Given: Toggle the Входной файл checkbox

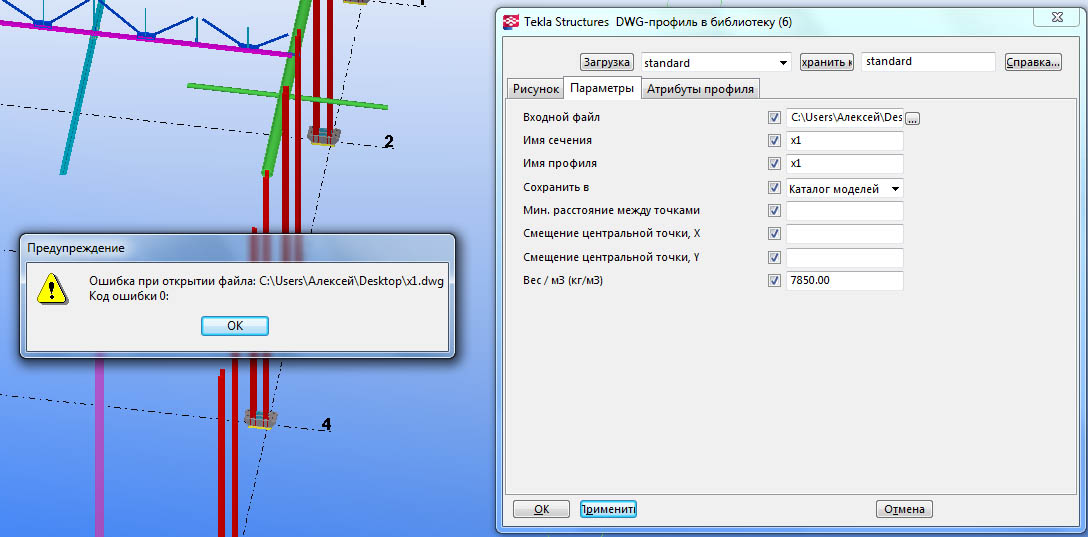Looking at the screenshot, I should click(774, 118).
